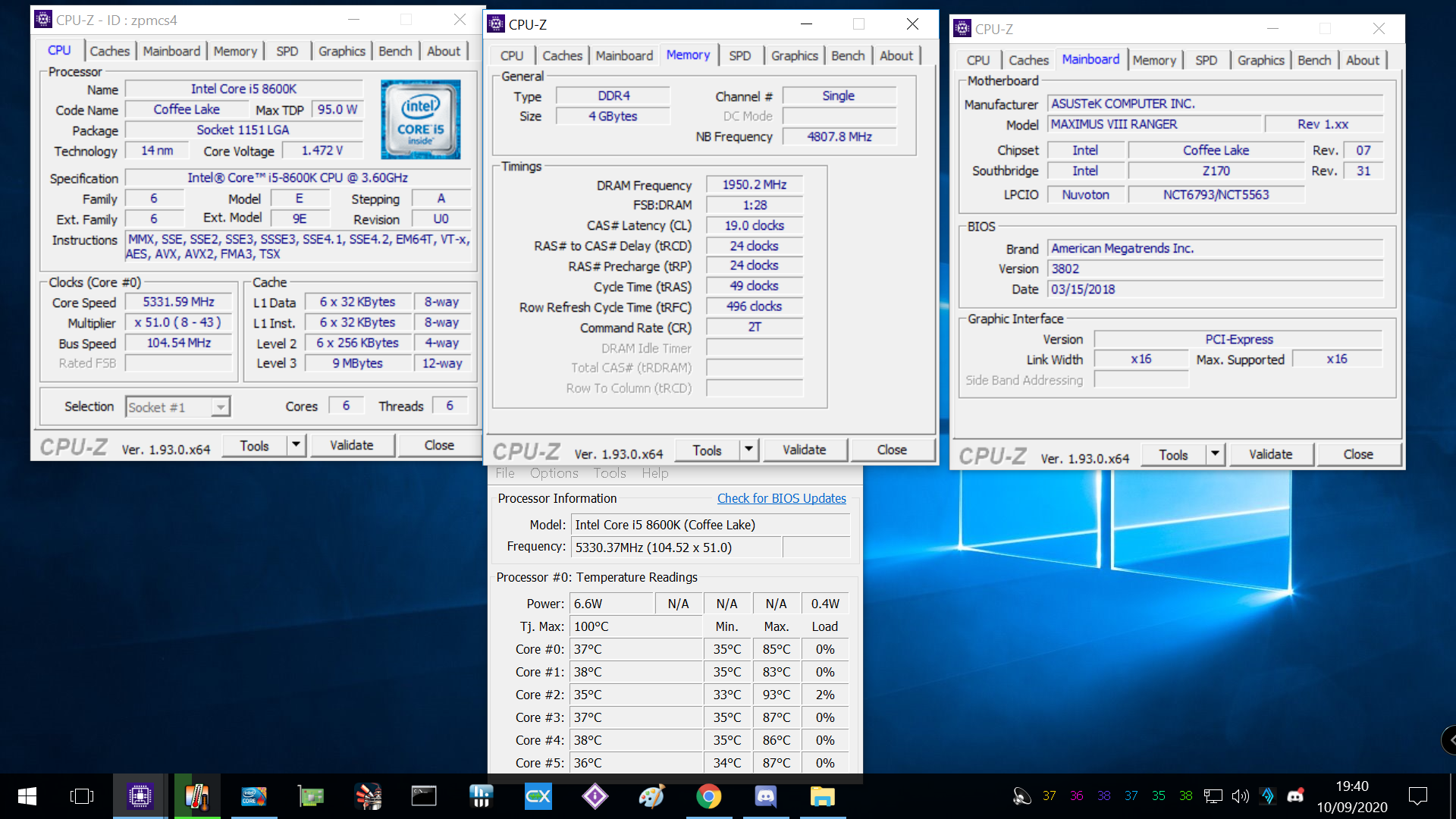Click Tools button in the zpmcs4 window
The width and height of the screenshot is (1456, 819).
pyautogui.click(x=255, y=445)
